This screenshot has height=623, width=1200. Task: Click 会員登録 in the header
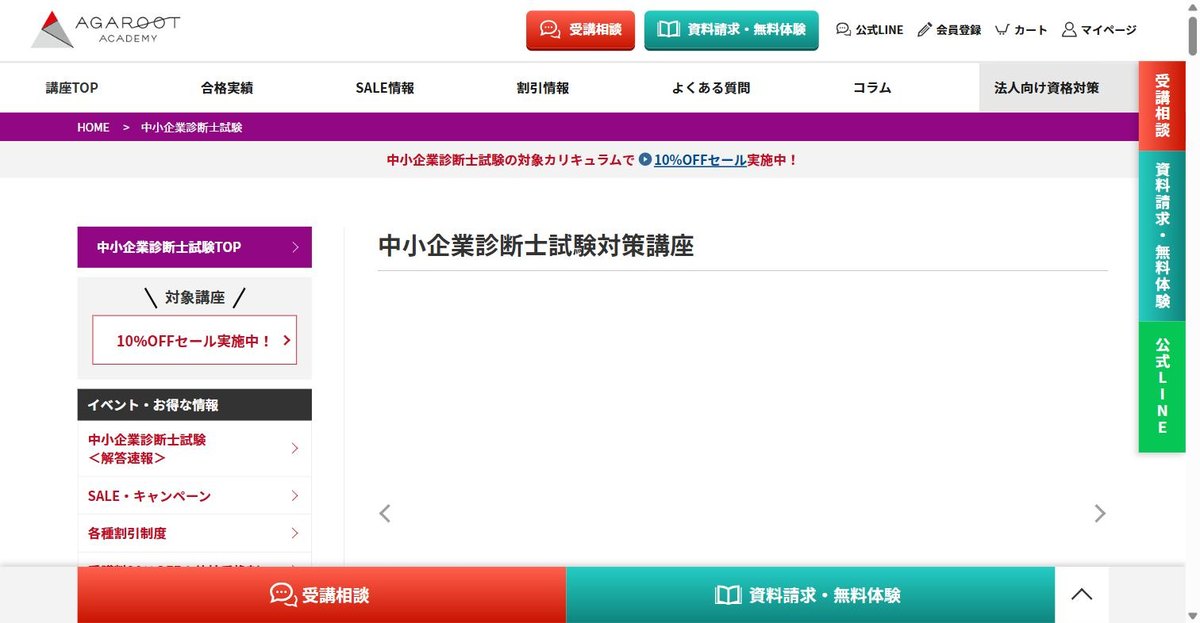(x=949, y=30)
